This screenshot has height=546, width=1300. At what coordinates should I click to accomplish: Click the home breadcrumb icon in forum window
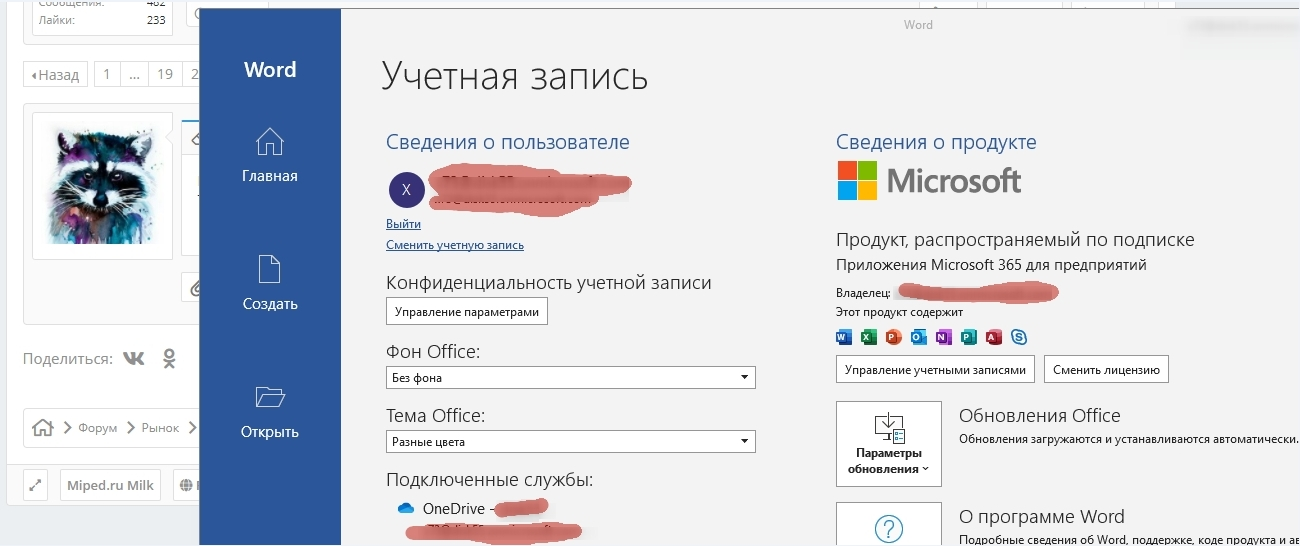pos(42,427)
